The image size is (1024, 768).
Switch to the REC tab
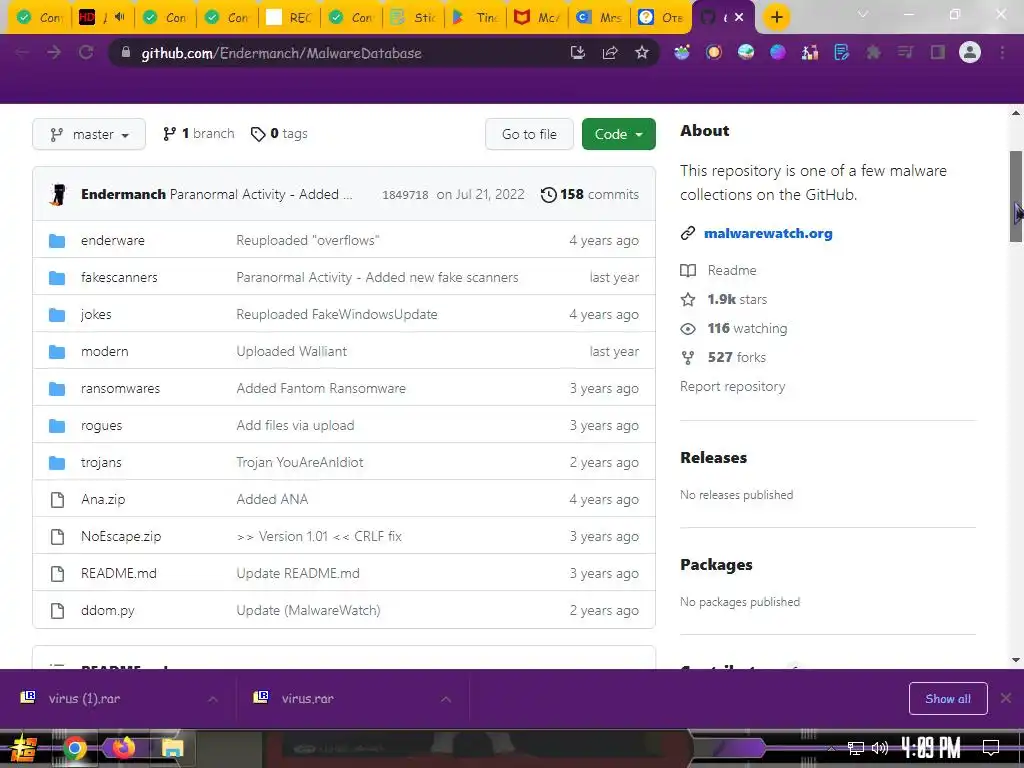(289, 17)
